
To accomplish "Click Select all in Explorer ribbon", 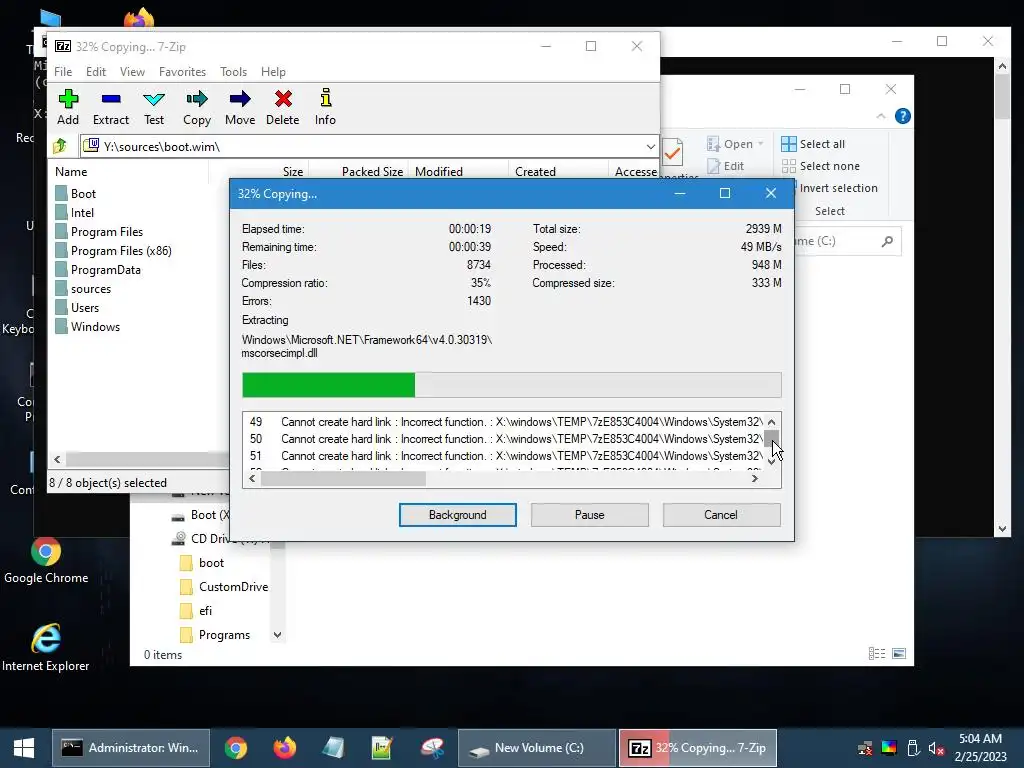I will pyautogui.click(x=814, y=144).
